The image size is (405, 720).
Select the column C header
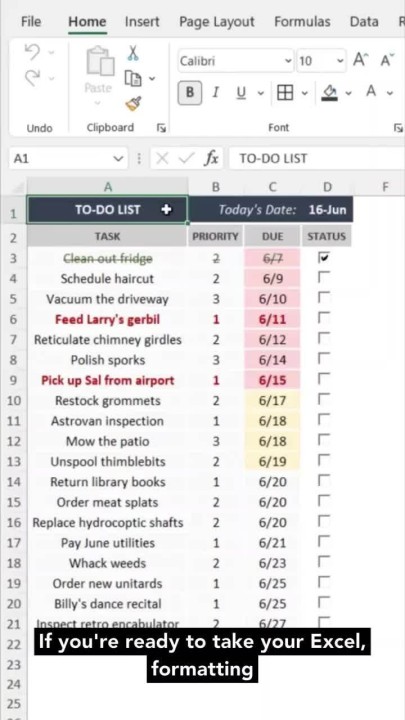point(272,187)
